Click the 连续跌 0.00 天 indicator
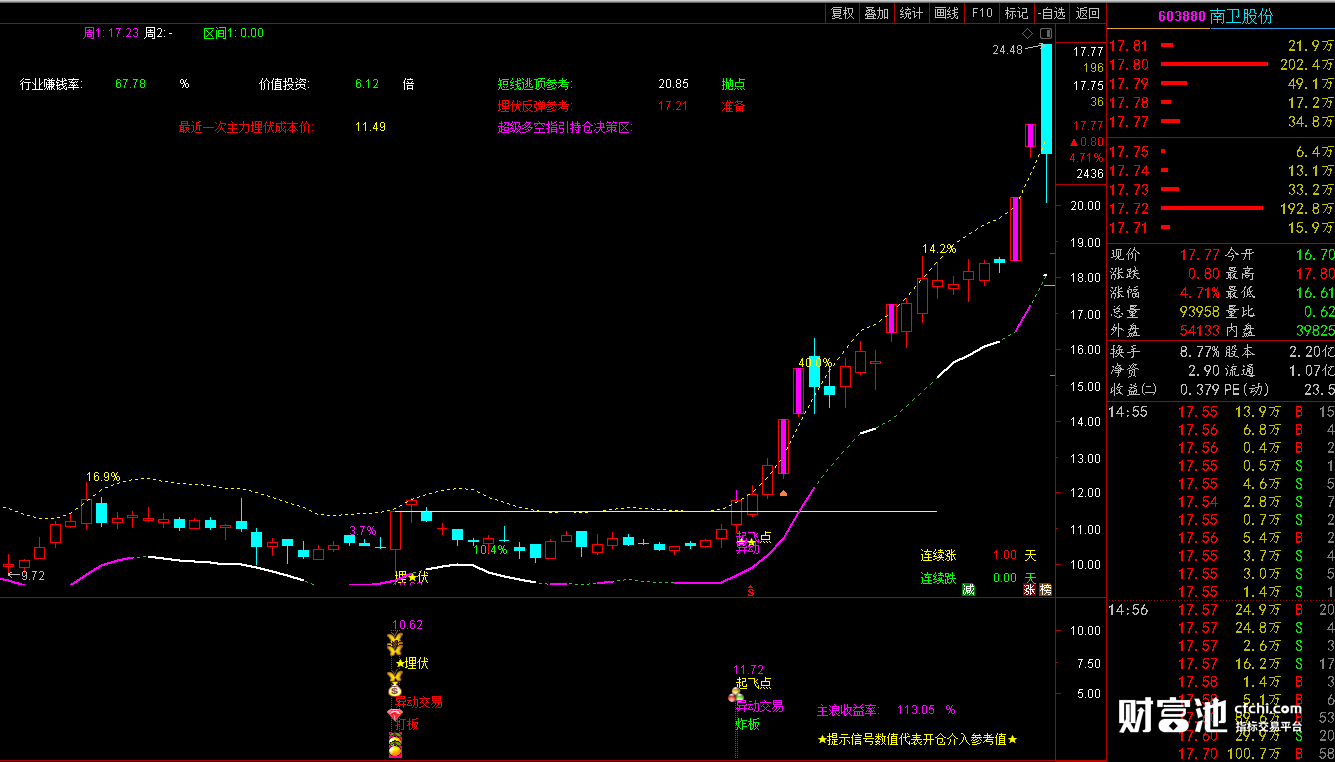 [x=979, y=577]
